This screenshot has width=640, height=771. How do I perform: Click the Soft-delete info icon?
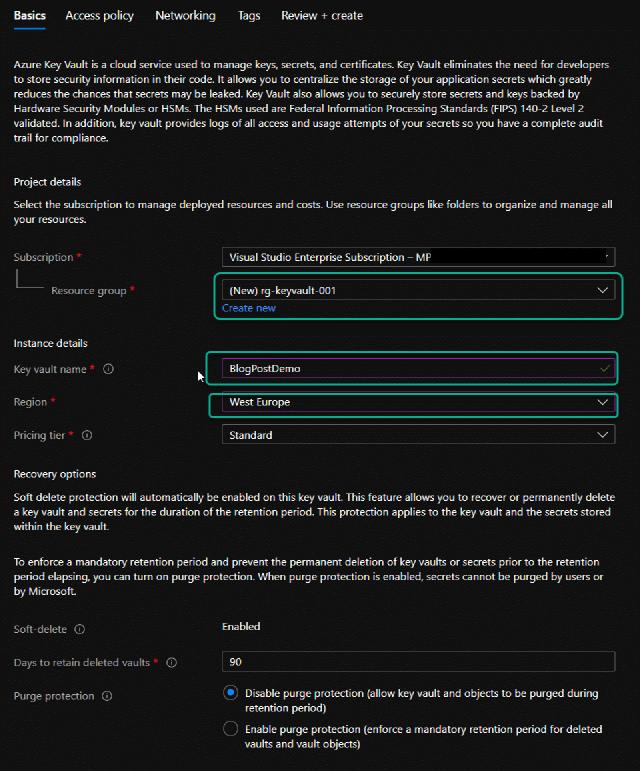point(80,630)
